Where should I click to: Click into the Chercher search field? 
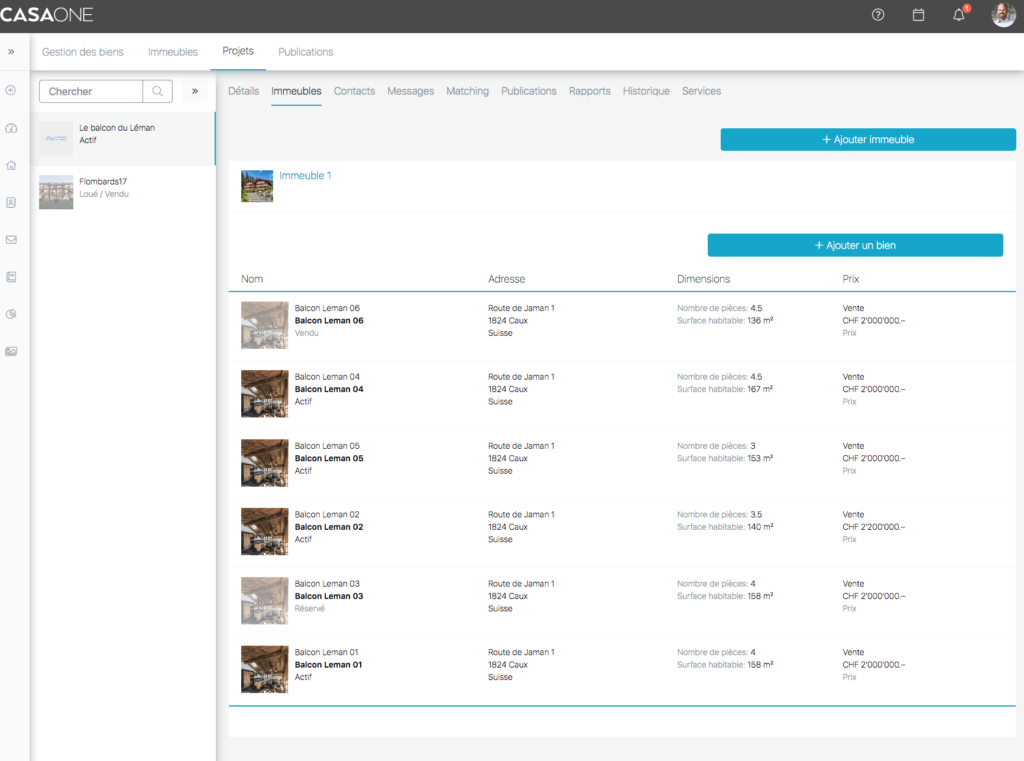(91, 91)
